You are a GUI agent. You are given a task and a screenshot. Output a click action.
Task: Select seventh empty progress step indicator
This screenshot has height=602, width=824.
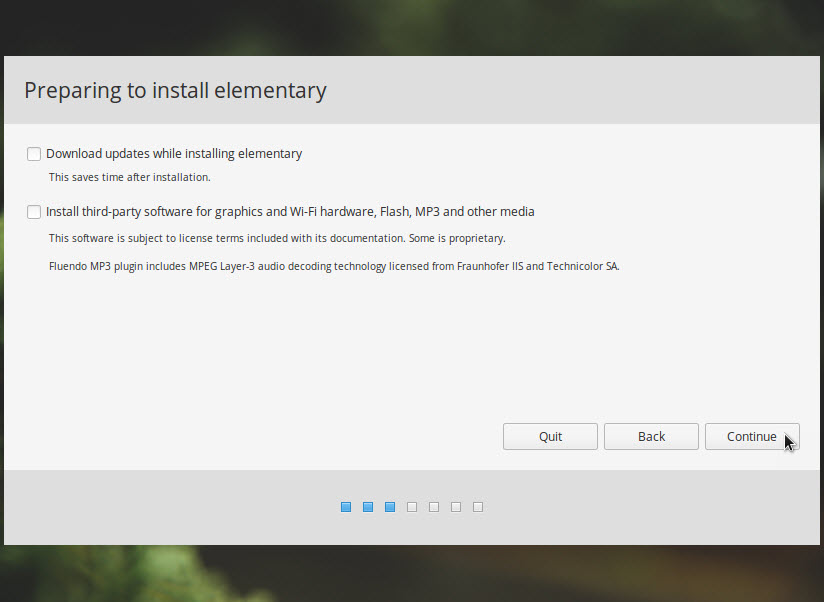[x=478, y=507]
